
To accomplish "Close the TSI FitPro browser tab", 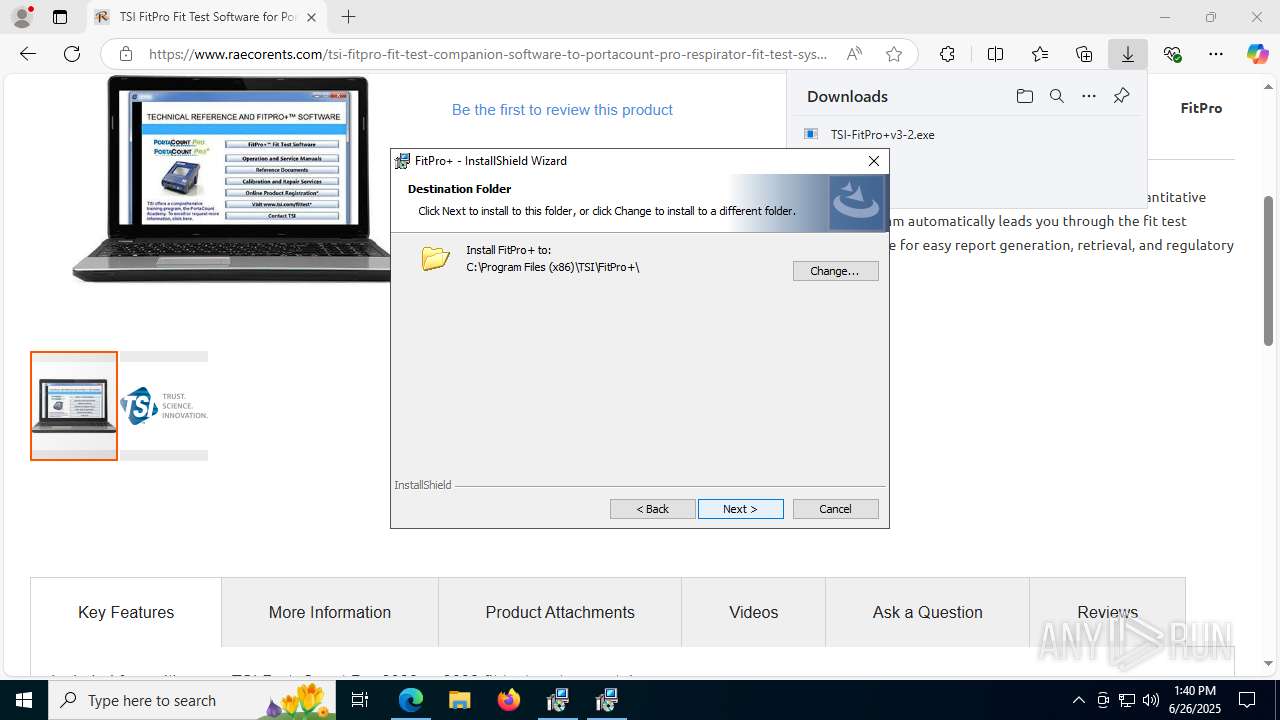I will 311,17.
